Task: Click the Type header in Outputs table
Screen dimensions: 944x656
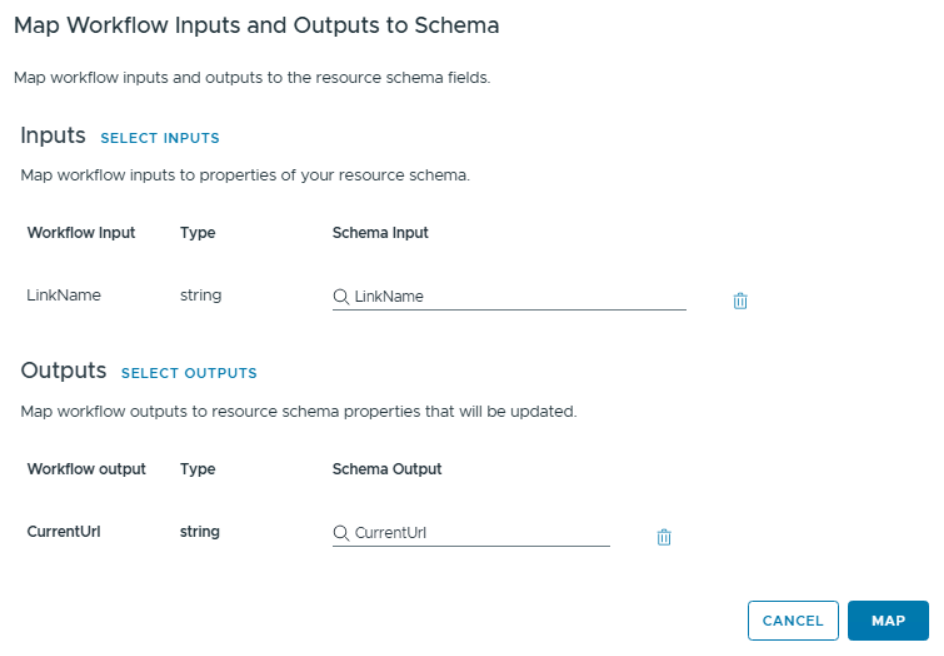Action: click(198, 468)
